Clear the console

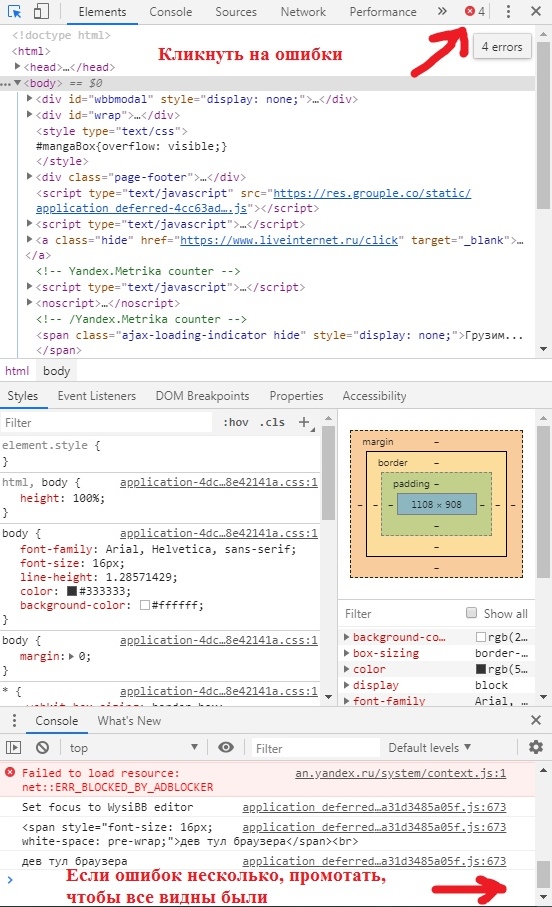click(42, 747)
